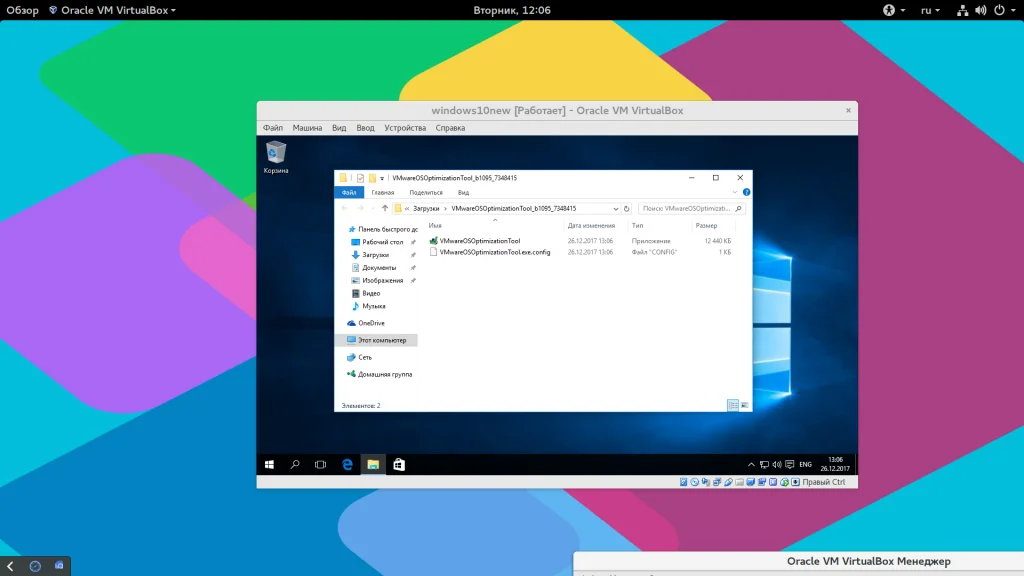Open Обзор activities overview
This screenshot has height=576, width=1024.
tap(22, 10)
